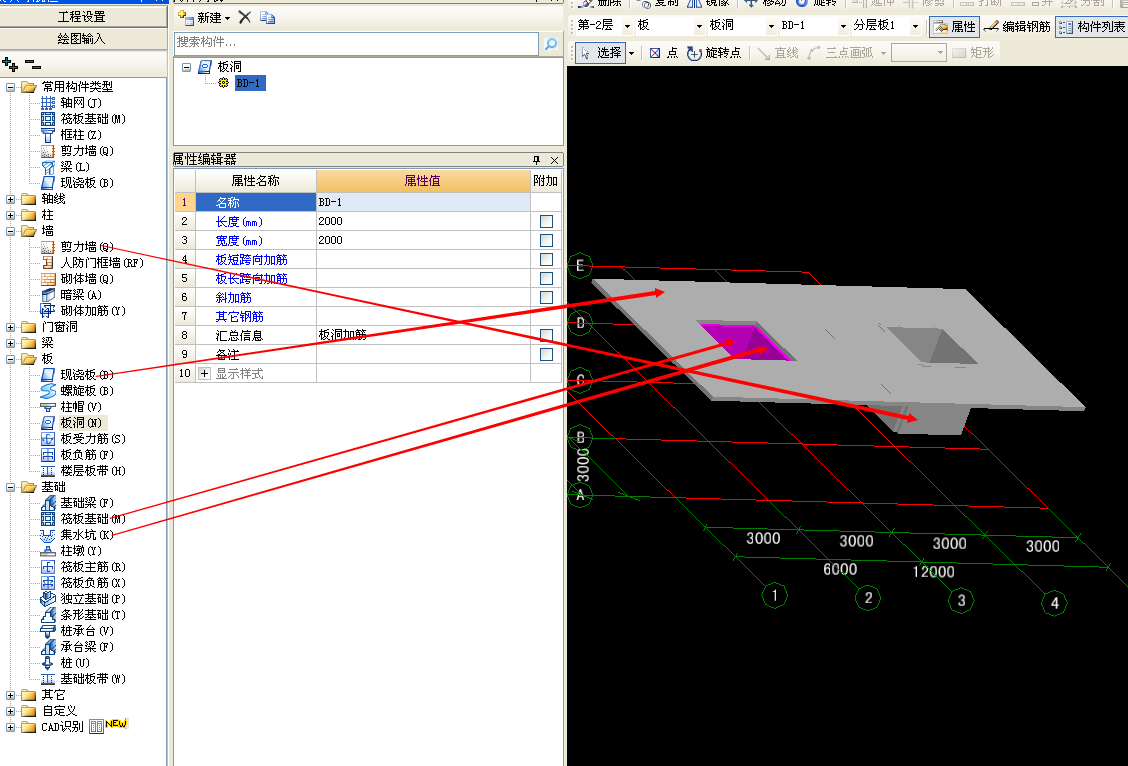Viewport: 1128px width, 766px height.
Task: Choose the 旋转点 draw tool
Action: [x=714, y=53]
